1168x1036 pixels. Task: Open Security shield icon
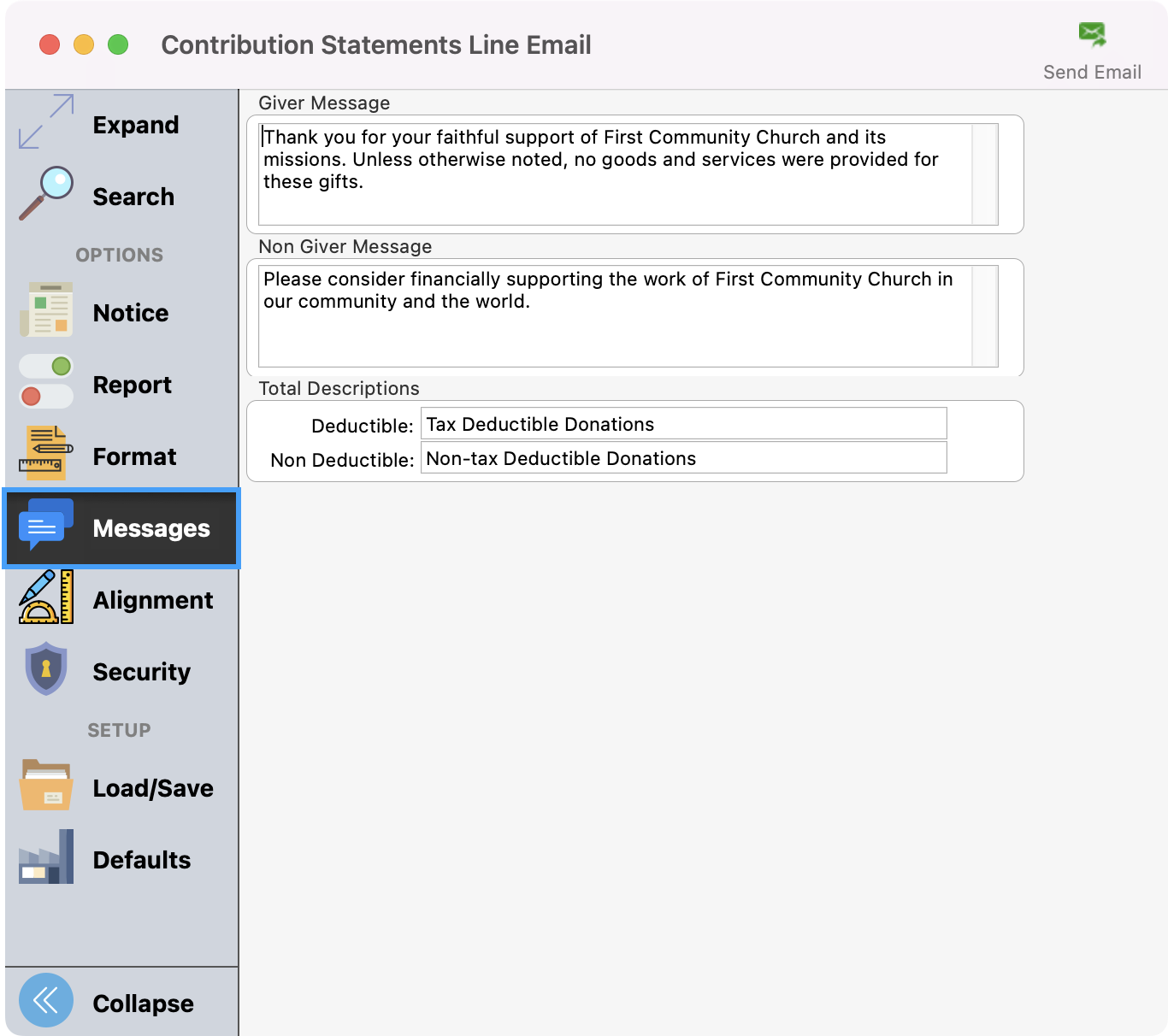tap(46, 669)
